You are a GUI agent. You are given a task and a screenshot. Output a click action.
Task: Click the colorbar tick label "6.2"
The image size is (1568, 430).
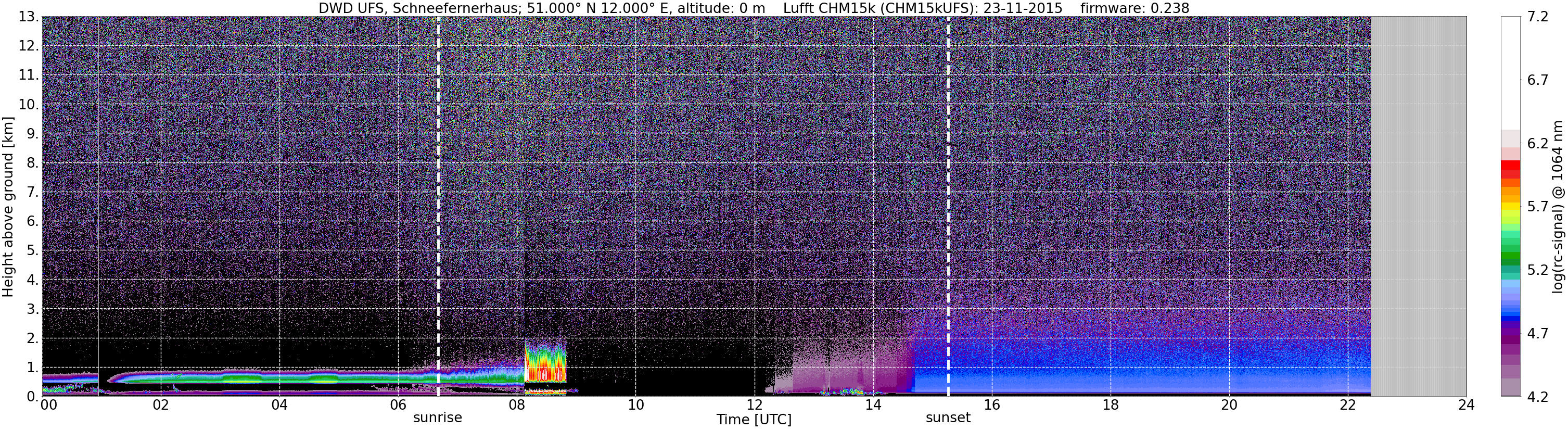point(1538,144)
